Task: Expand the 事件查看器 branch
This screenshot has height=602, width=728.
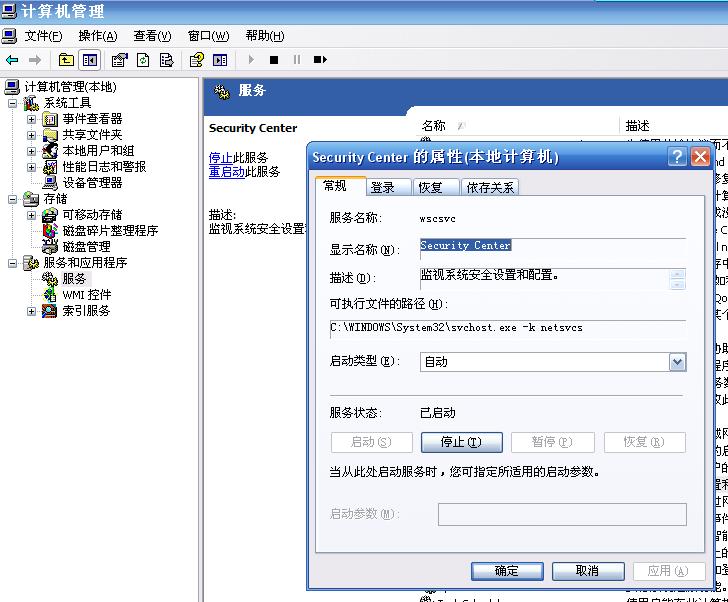Action: (x=31, y=119)
